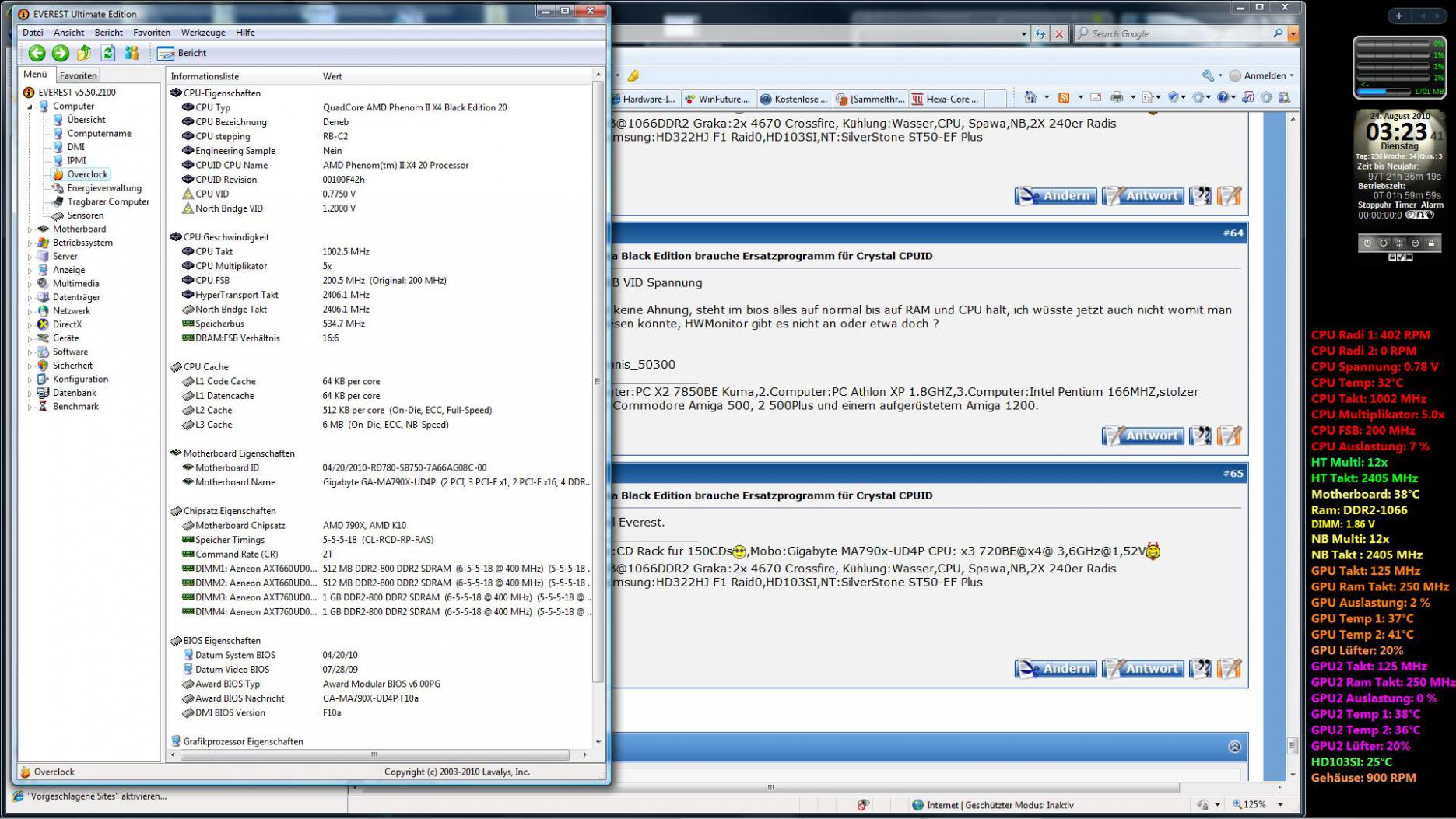Viewport: 1456px width, 819px height.
Task: Click EVEREST up-level arrow toolbar icon
Action: point(84,53)
